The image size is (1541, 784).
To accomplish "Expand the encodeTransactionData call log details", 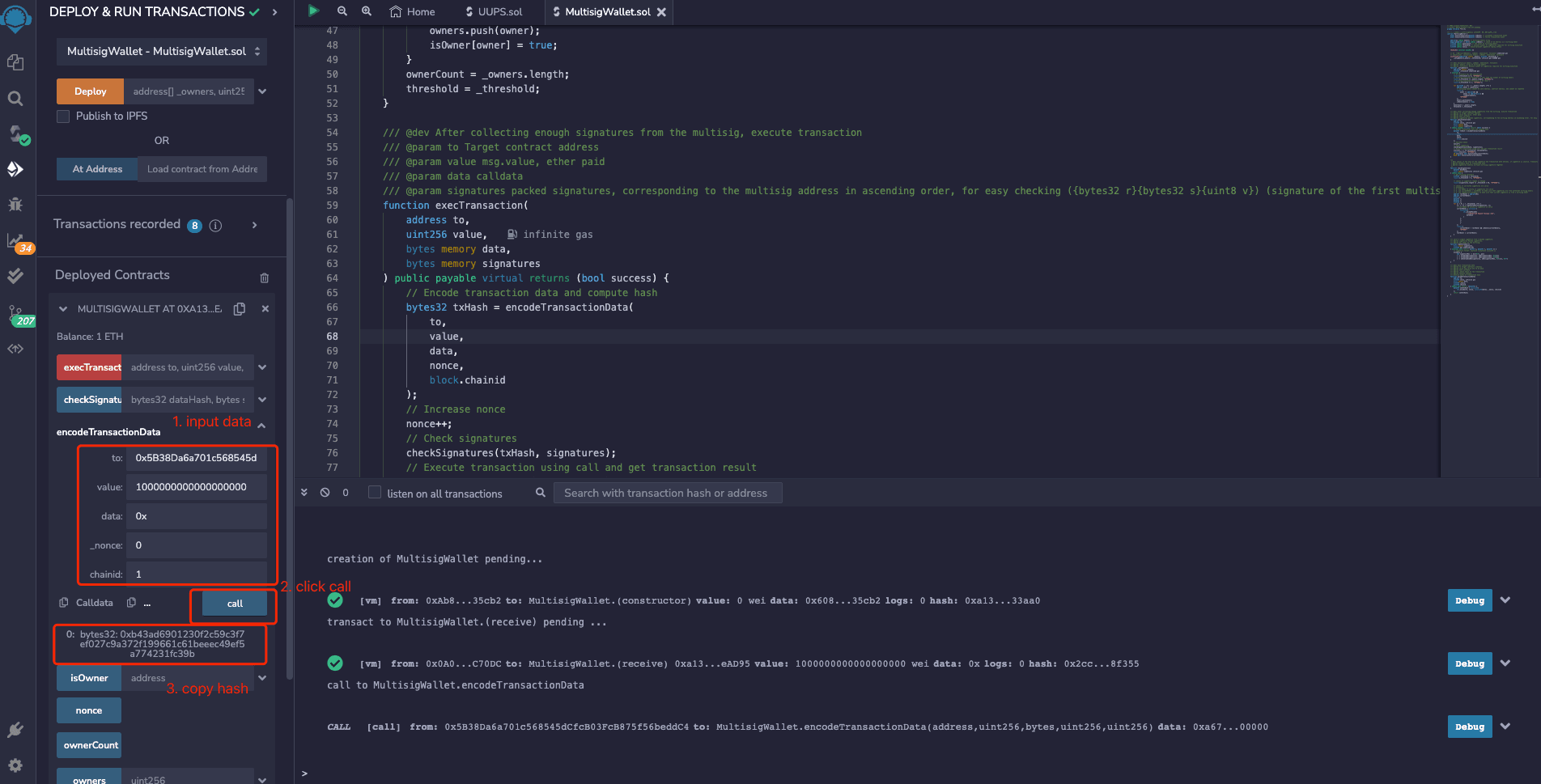I will coord(1505,727).
